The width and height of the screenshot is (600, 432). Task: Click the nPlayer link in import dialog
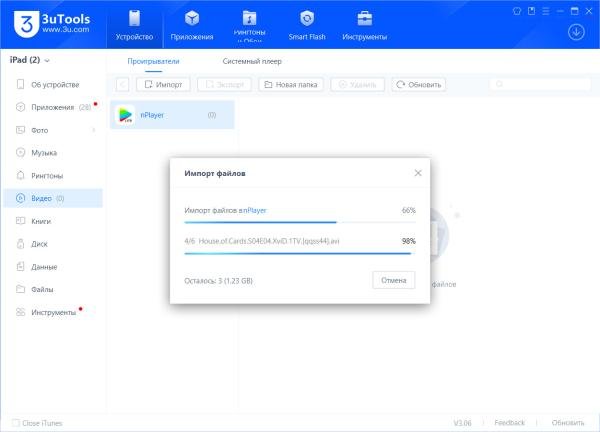[x=254, y=210]
